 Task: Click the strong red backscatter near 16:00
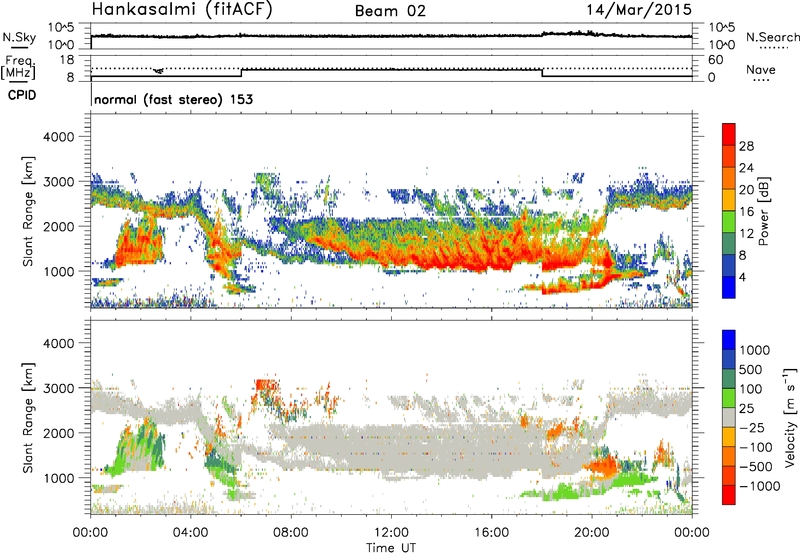pyautogui.click(x=490, y=258)
